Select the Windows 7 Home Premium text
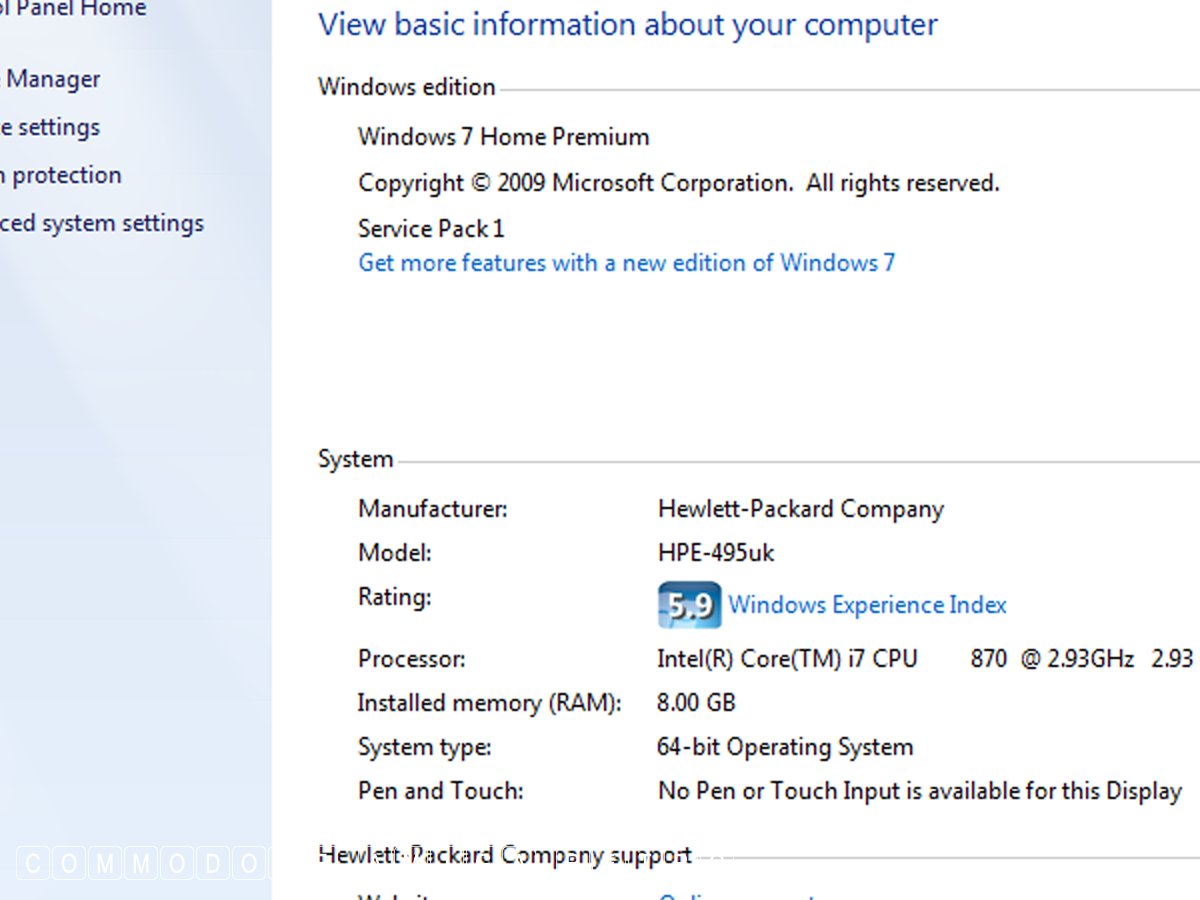Image resolution: width=1200 pixels, height=900 pixels. 504,137
